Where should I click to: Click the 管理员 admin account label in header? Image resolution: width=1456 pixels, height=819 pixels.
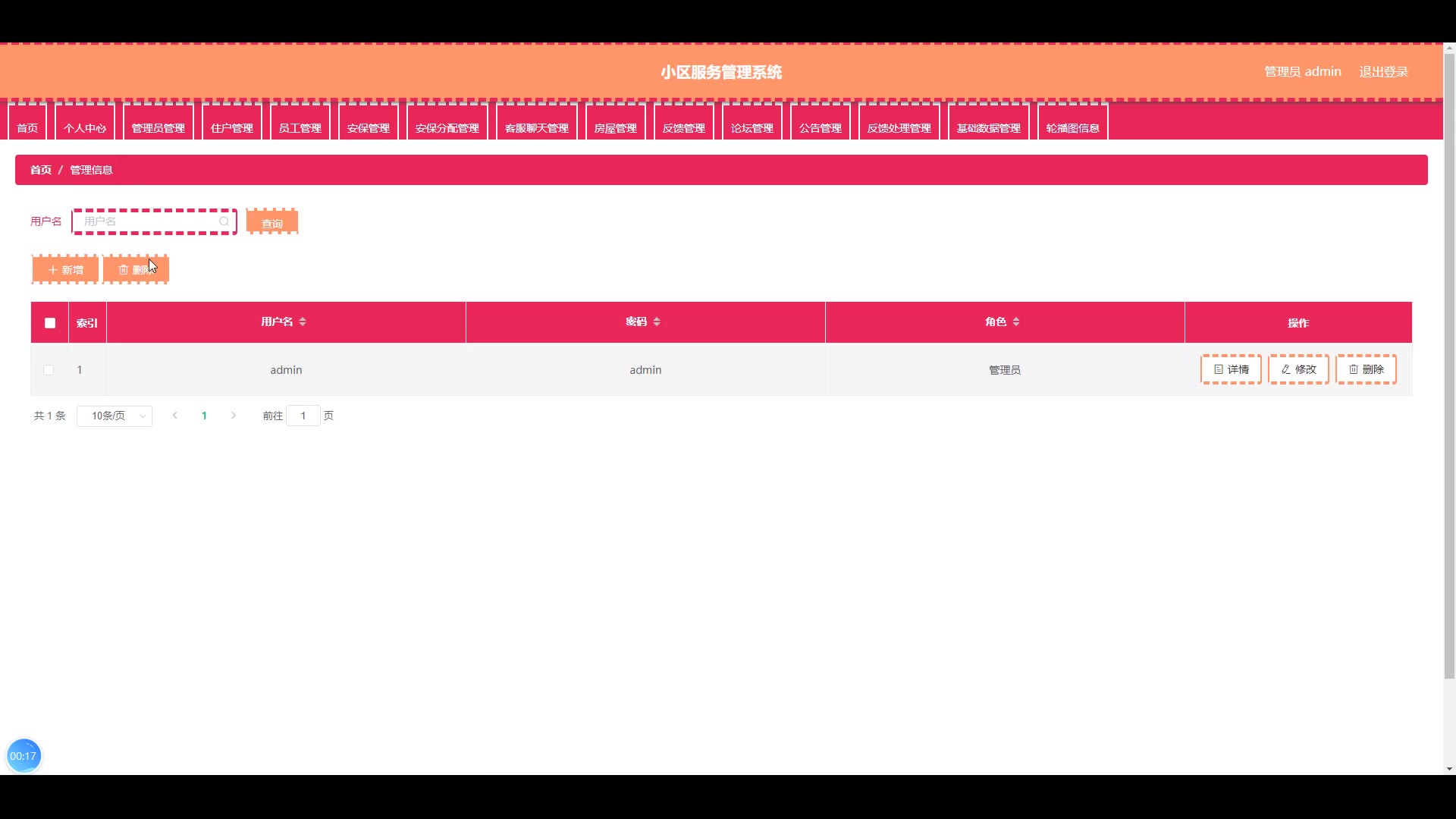[1302, 72]
